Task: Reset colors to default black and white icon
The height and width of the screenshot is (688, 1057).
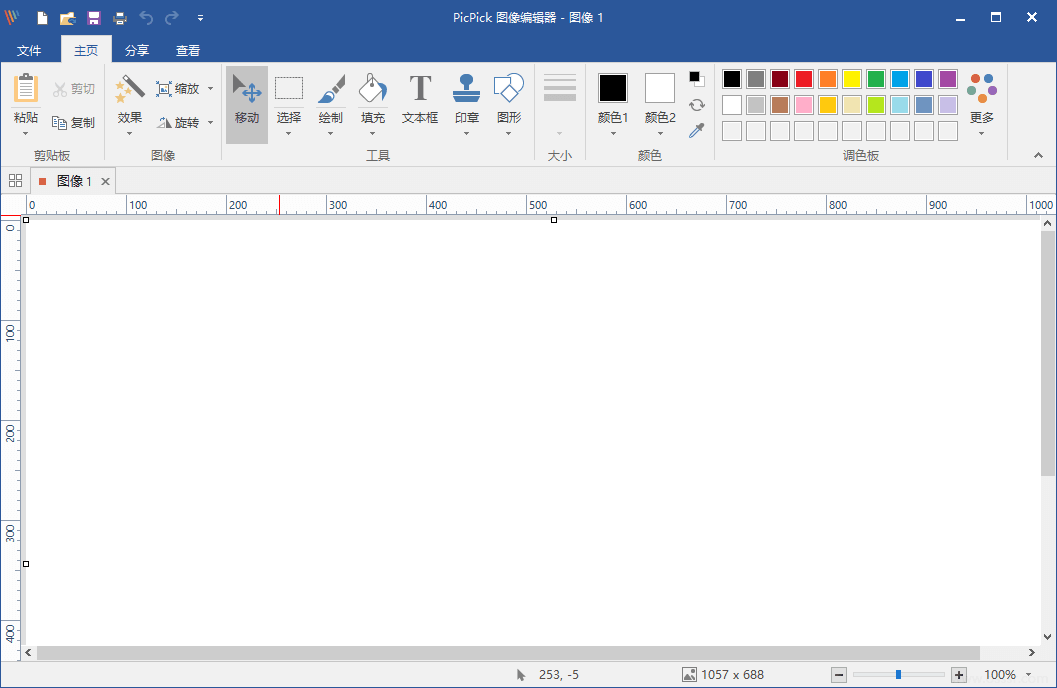Action: click(696, 79)
